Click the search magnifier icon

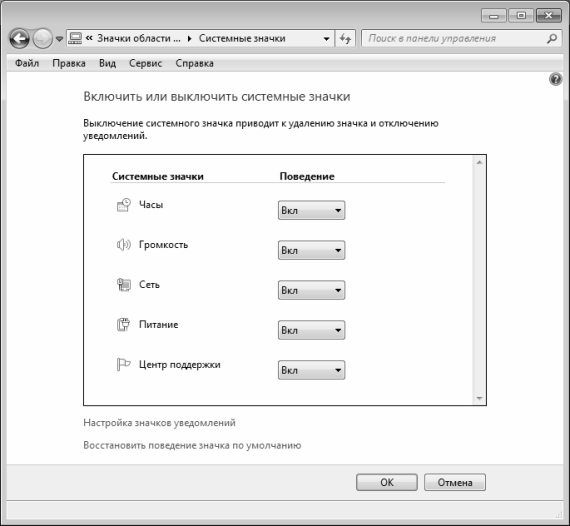(x=552, y=38)
